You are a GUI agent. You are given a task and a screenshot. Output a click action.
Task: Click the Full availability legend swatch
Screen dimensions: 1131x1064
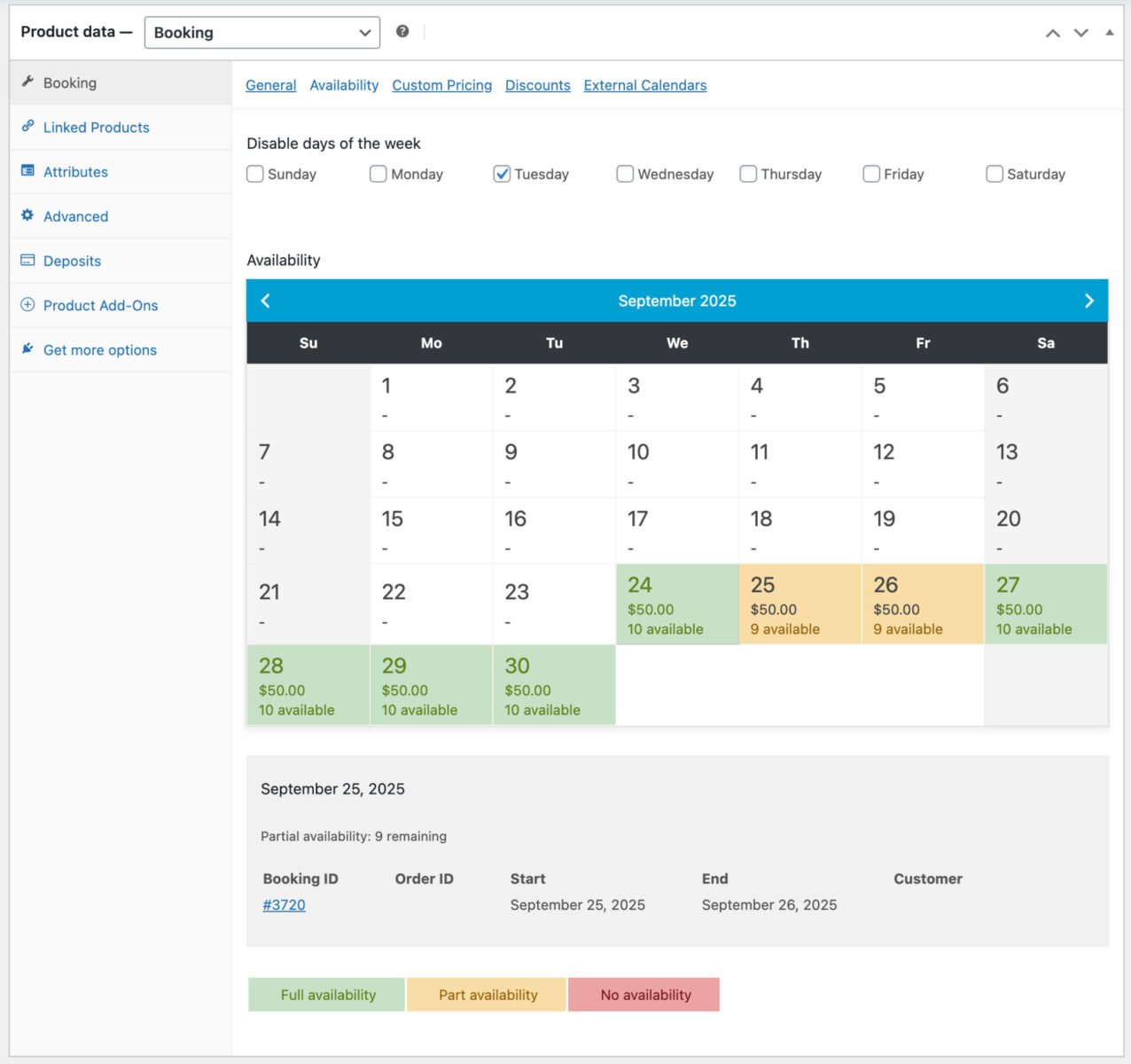click(x=327, y=995)
